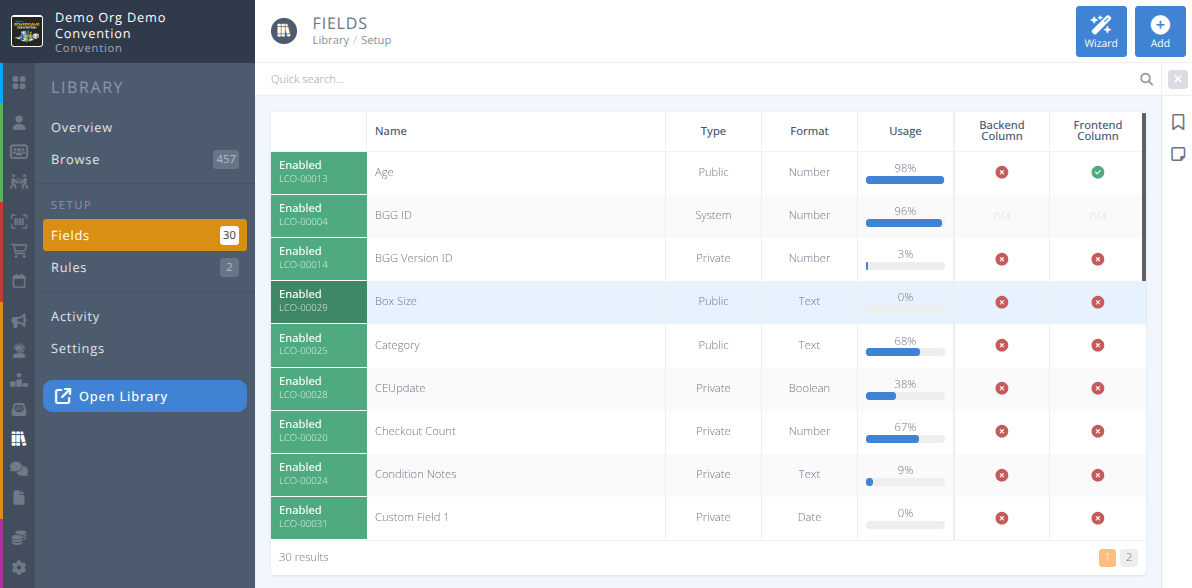The image size is (1192, 588).
Task: Toggle Category's Backend Column red indicator
Action: [1002, 345]
